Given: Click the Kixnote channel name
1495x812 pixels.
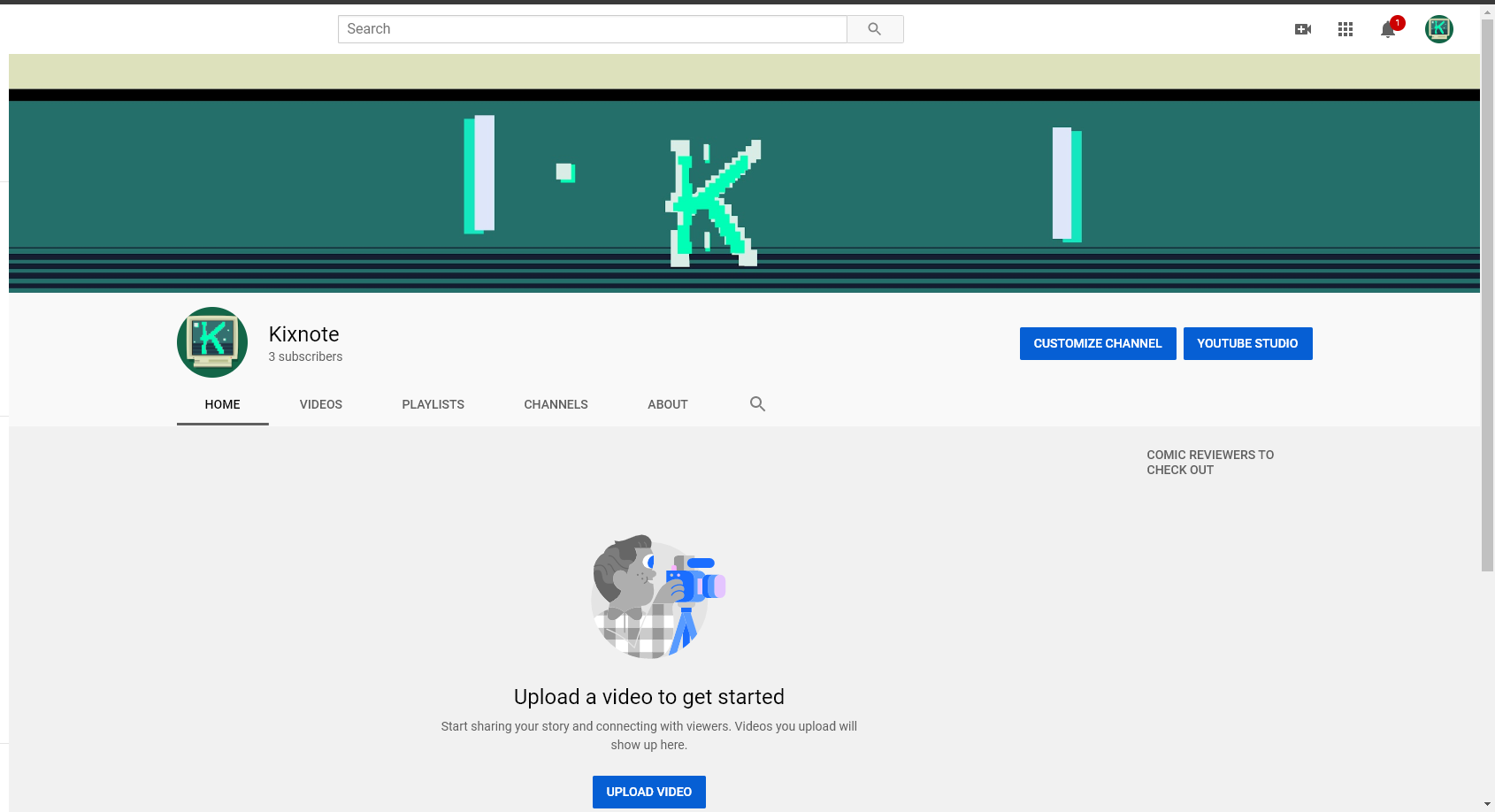Looking at the screenshot, I should pyautogui.click(x=304, y=334).
